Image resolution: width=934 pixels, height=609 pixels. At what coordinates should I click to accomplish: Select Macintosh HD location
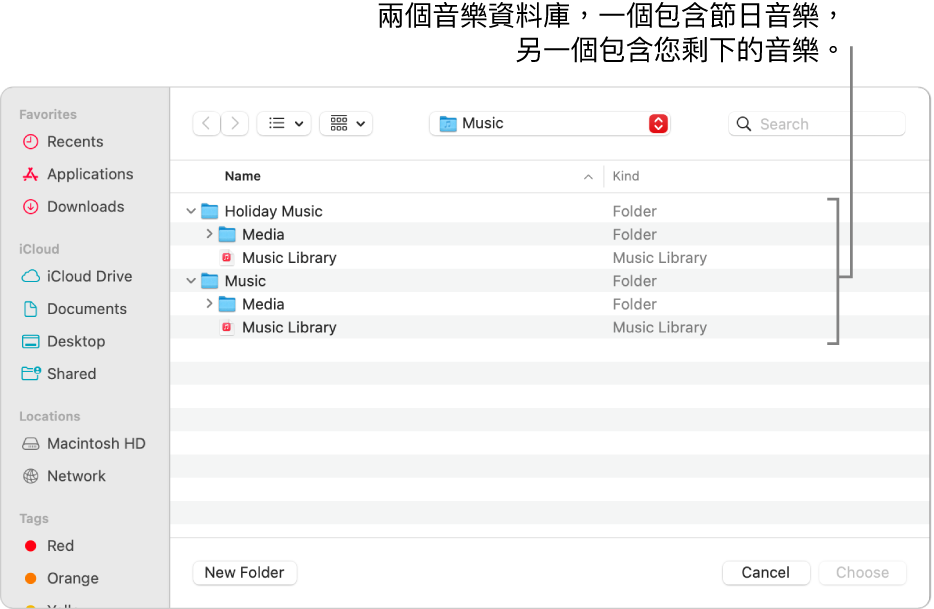tap(83, 444)
